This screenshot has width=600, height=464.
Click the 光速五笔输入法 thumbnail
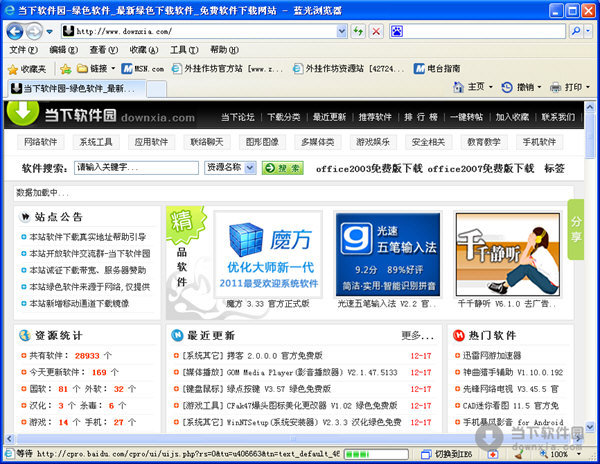(x=388, y=255)
